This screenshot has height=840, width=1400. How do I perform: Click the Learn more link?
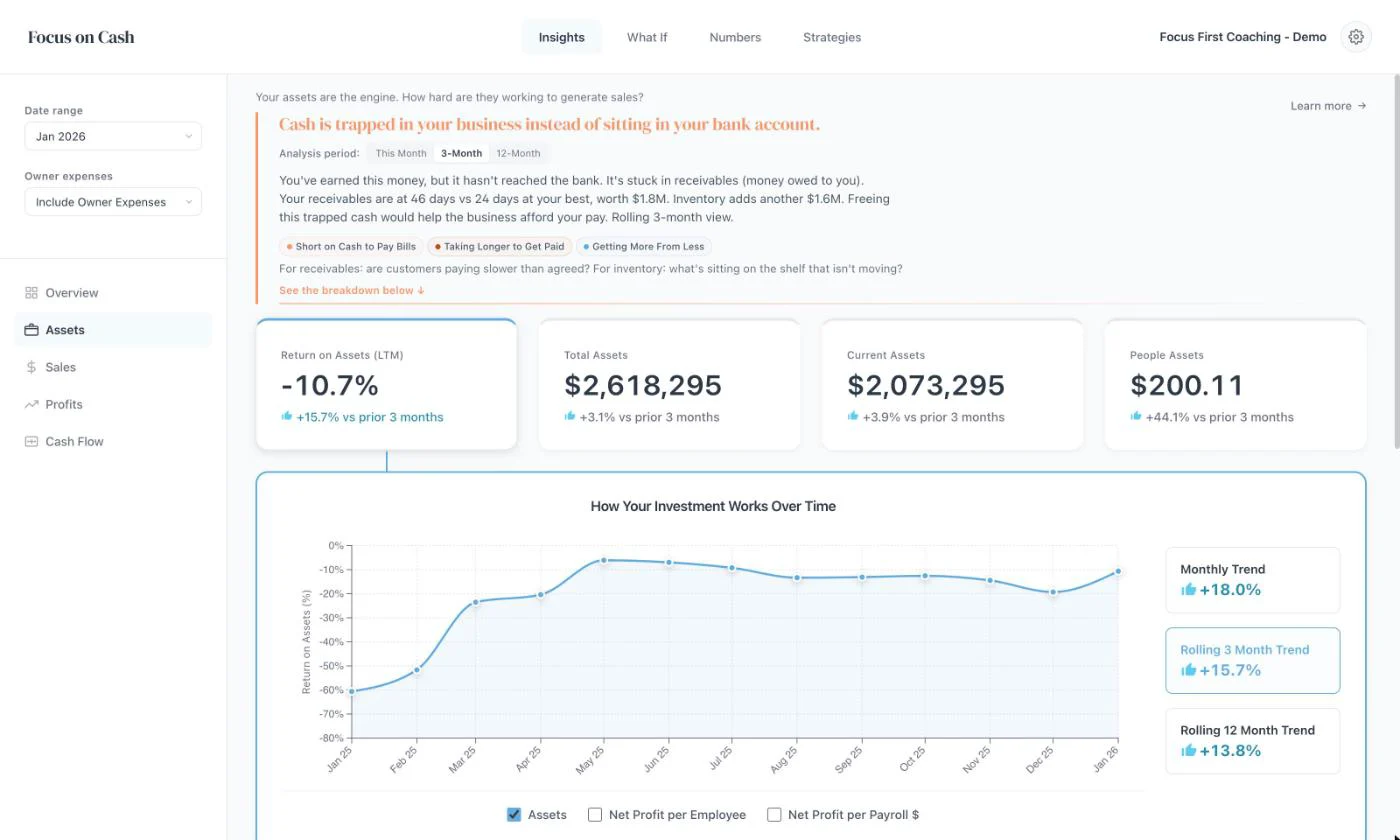(x=1328, y=106)
